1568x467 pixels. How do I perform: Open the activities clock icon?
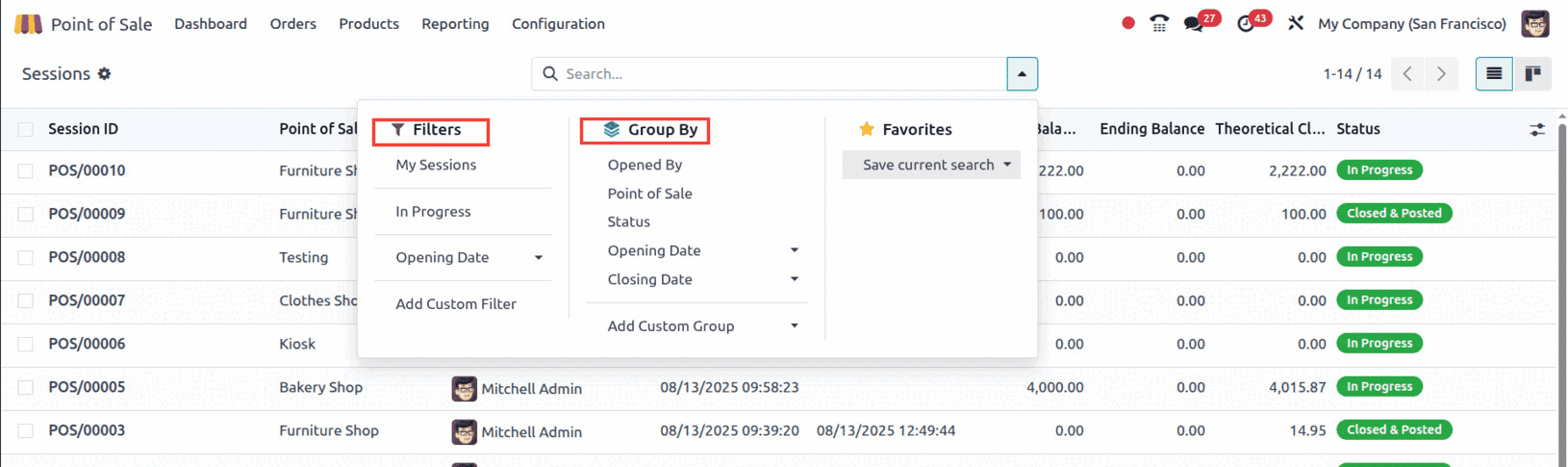pos(1246,24)
